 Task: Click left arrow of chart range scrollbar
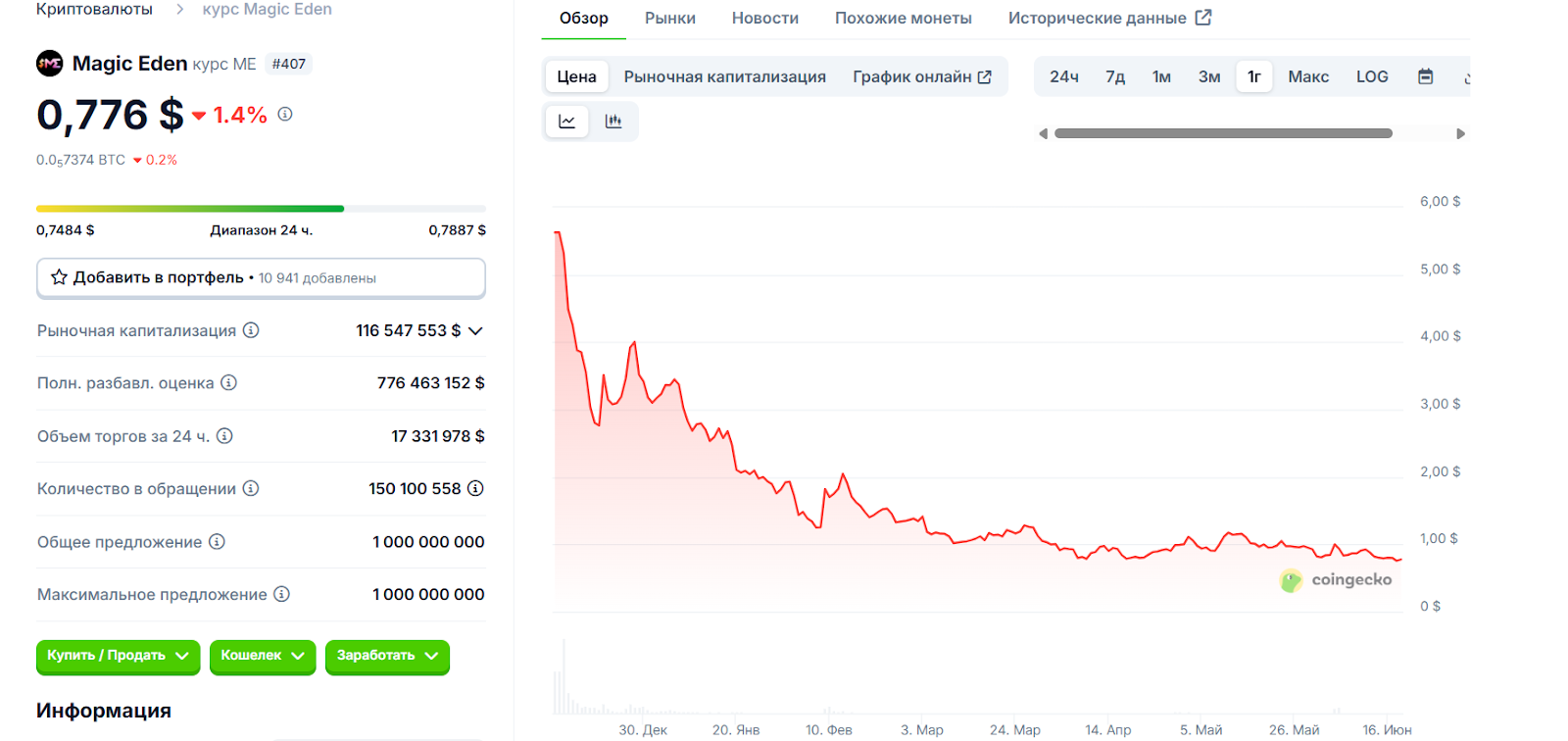pyautogui.click(x=1043, y=133)
